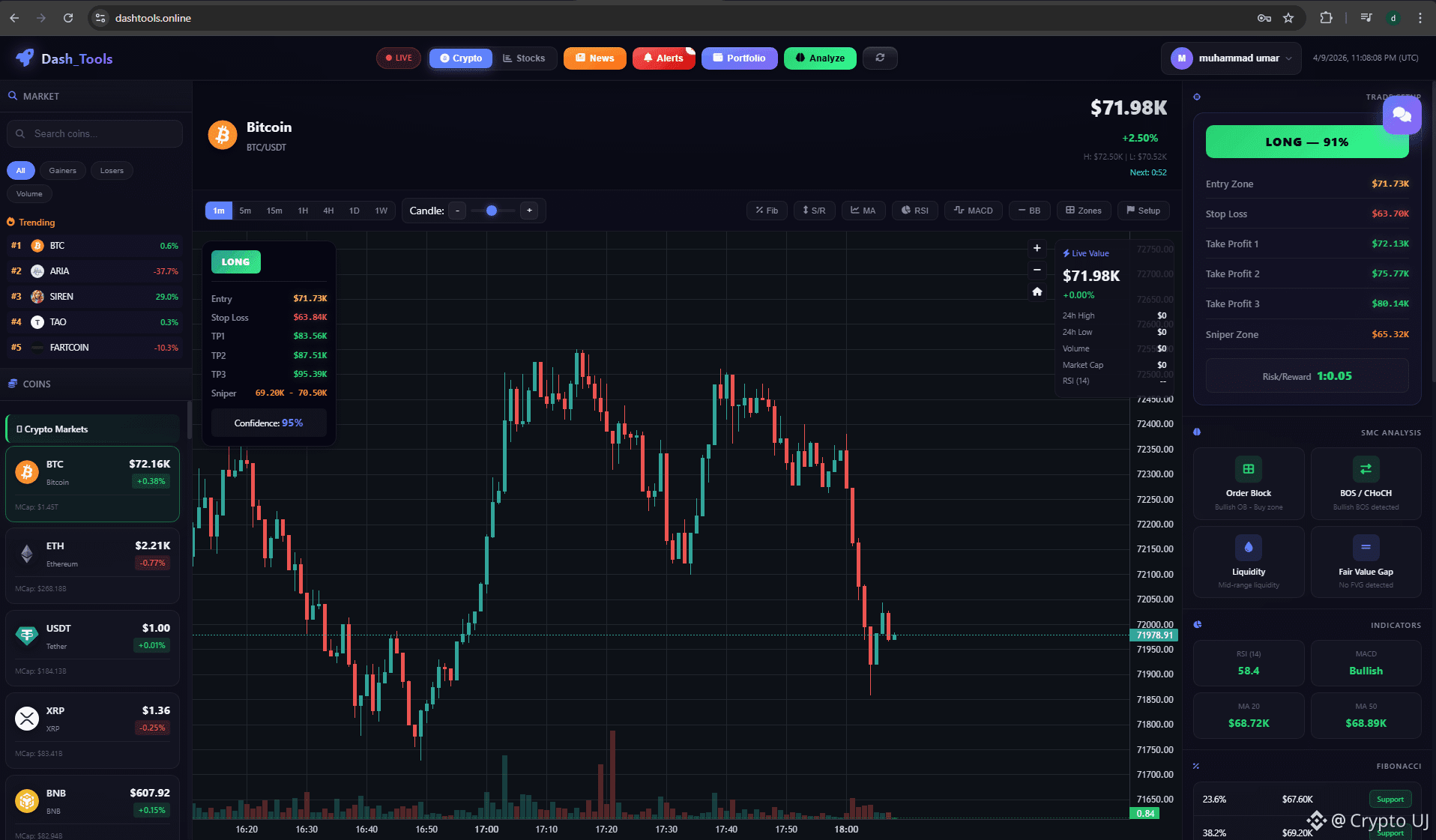Click the market search magnifier icon

point(13,96)
